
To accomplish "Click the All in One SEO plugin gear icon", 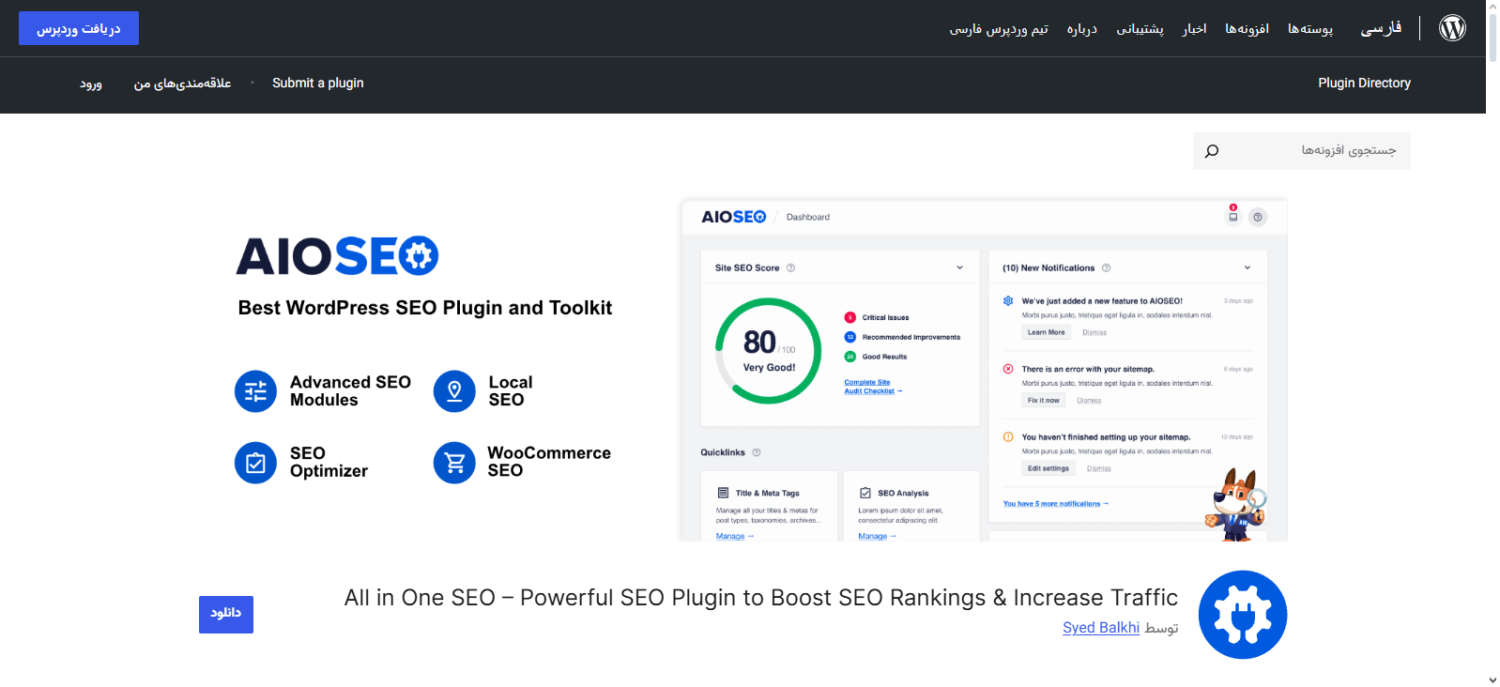I will point(1242,615).
